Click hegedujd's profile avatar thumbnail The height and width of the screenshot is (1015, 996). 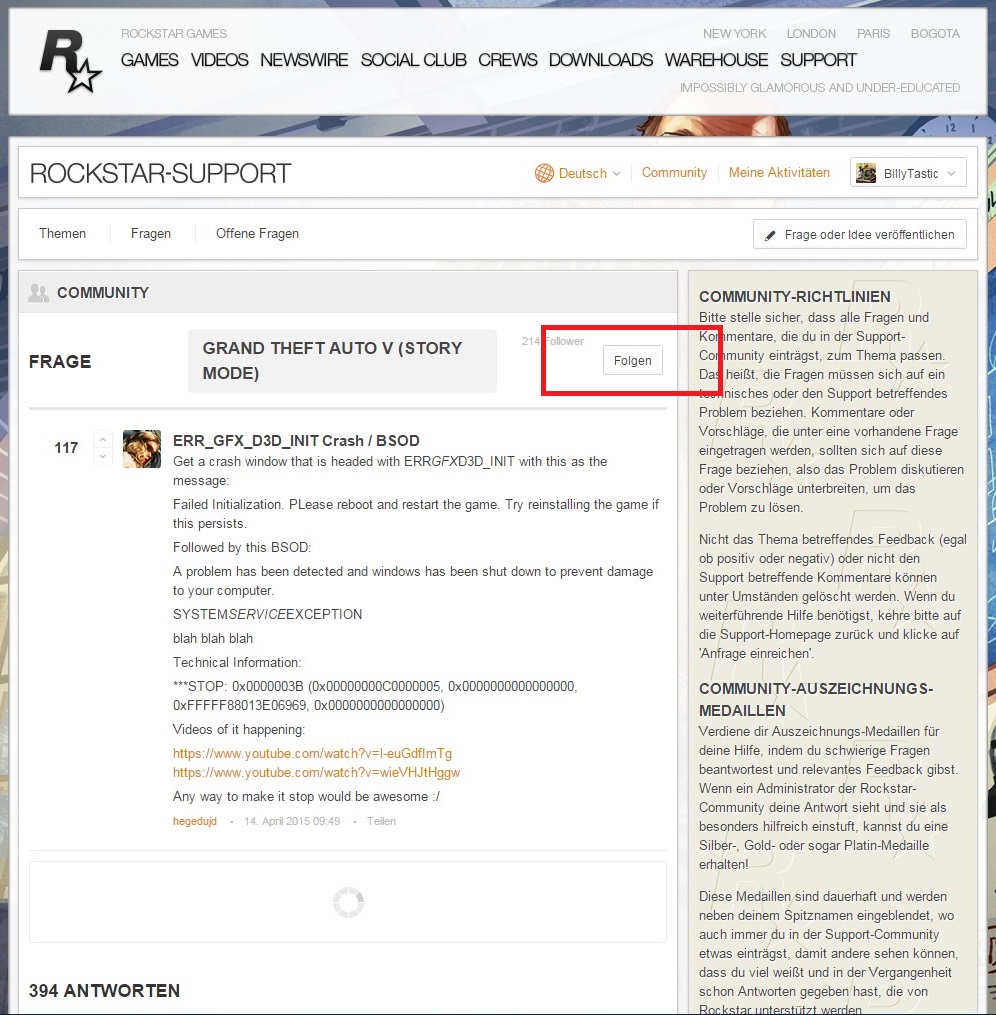coord(142,449)
